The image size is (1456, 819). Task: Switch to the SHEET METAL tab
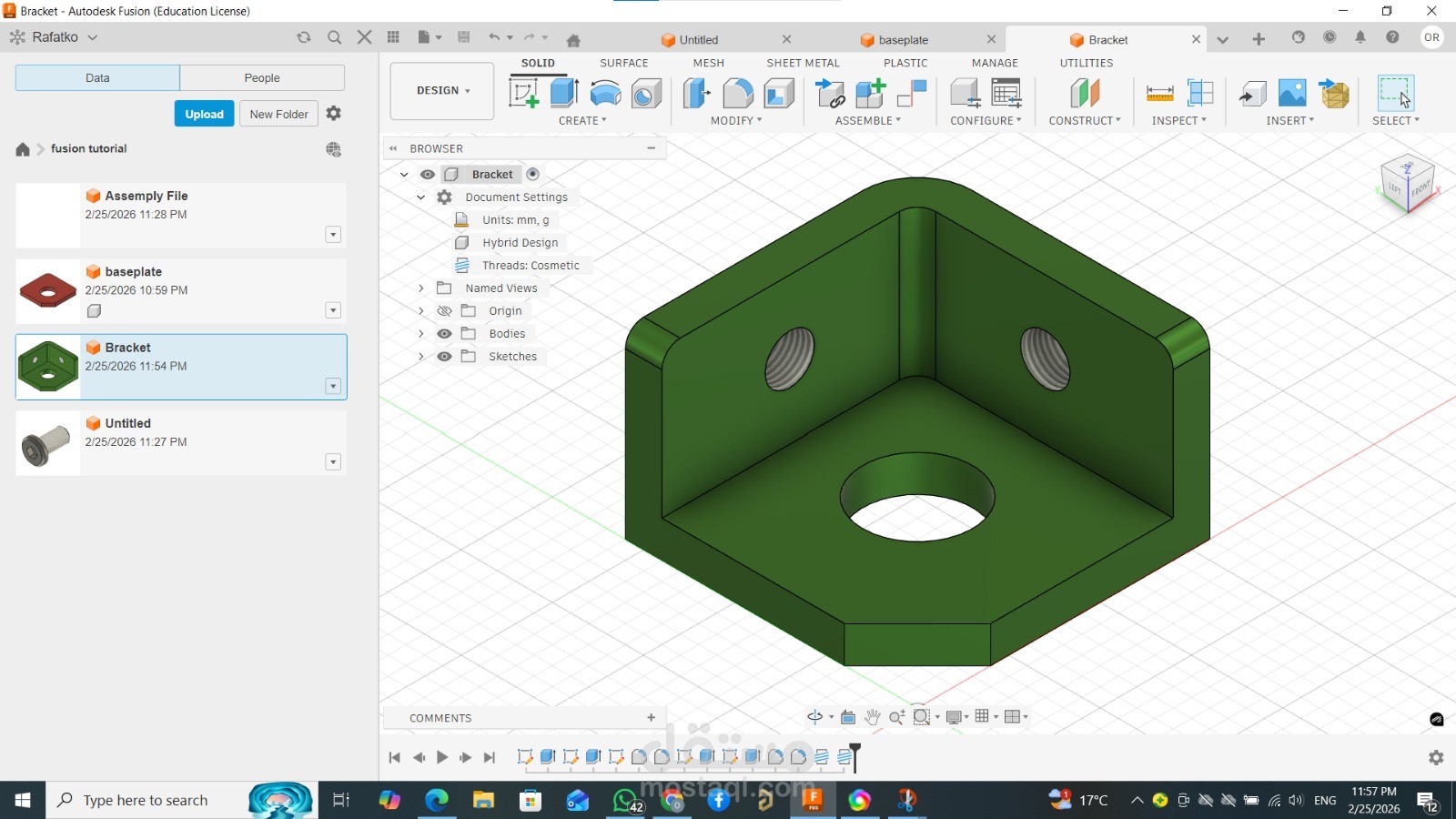point(804,63)
